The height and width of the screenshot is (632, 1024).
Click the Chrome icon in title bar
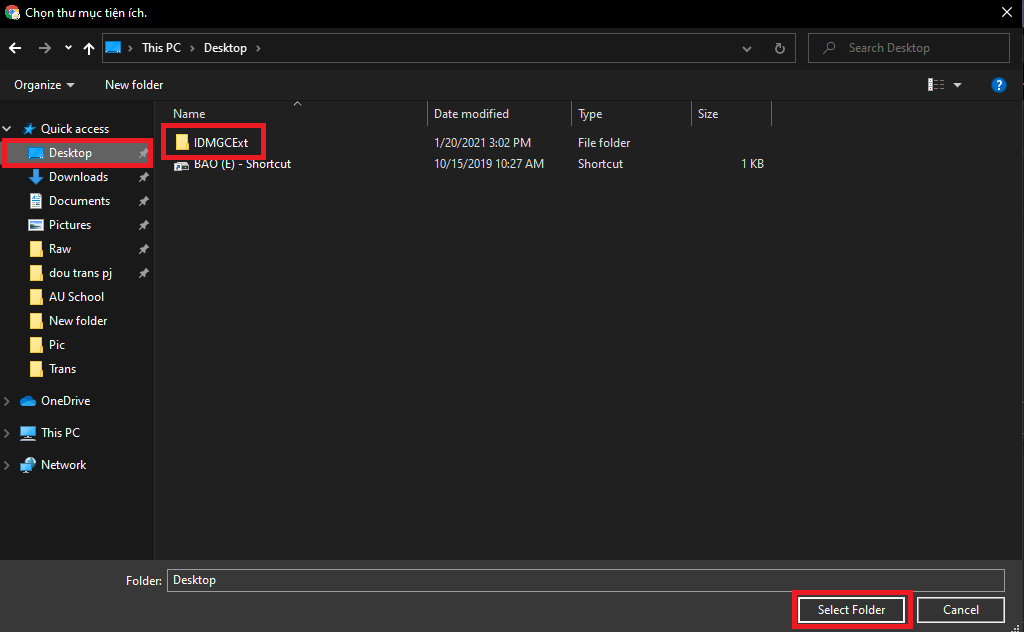12,12
